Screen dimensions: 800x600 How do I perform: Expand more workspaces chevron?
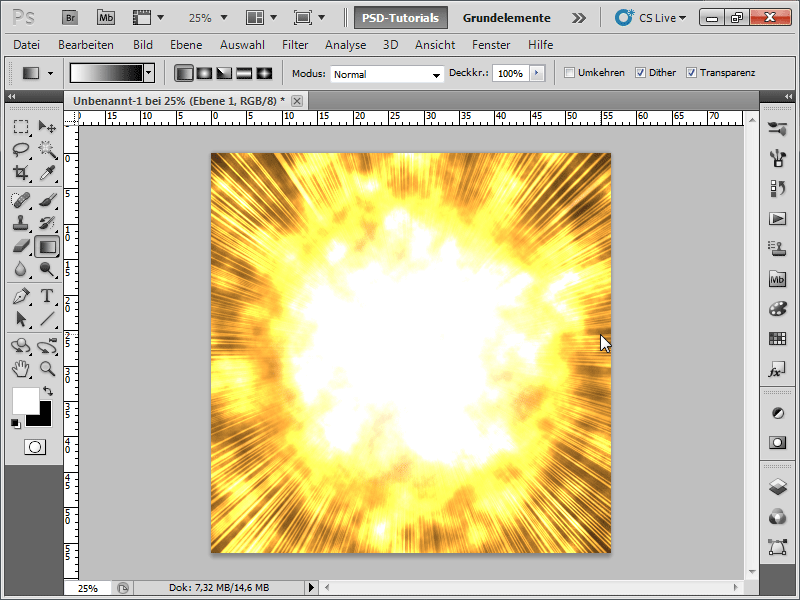pos(579,18)
